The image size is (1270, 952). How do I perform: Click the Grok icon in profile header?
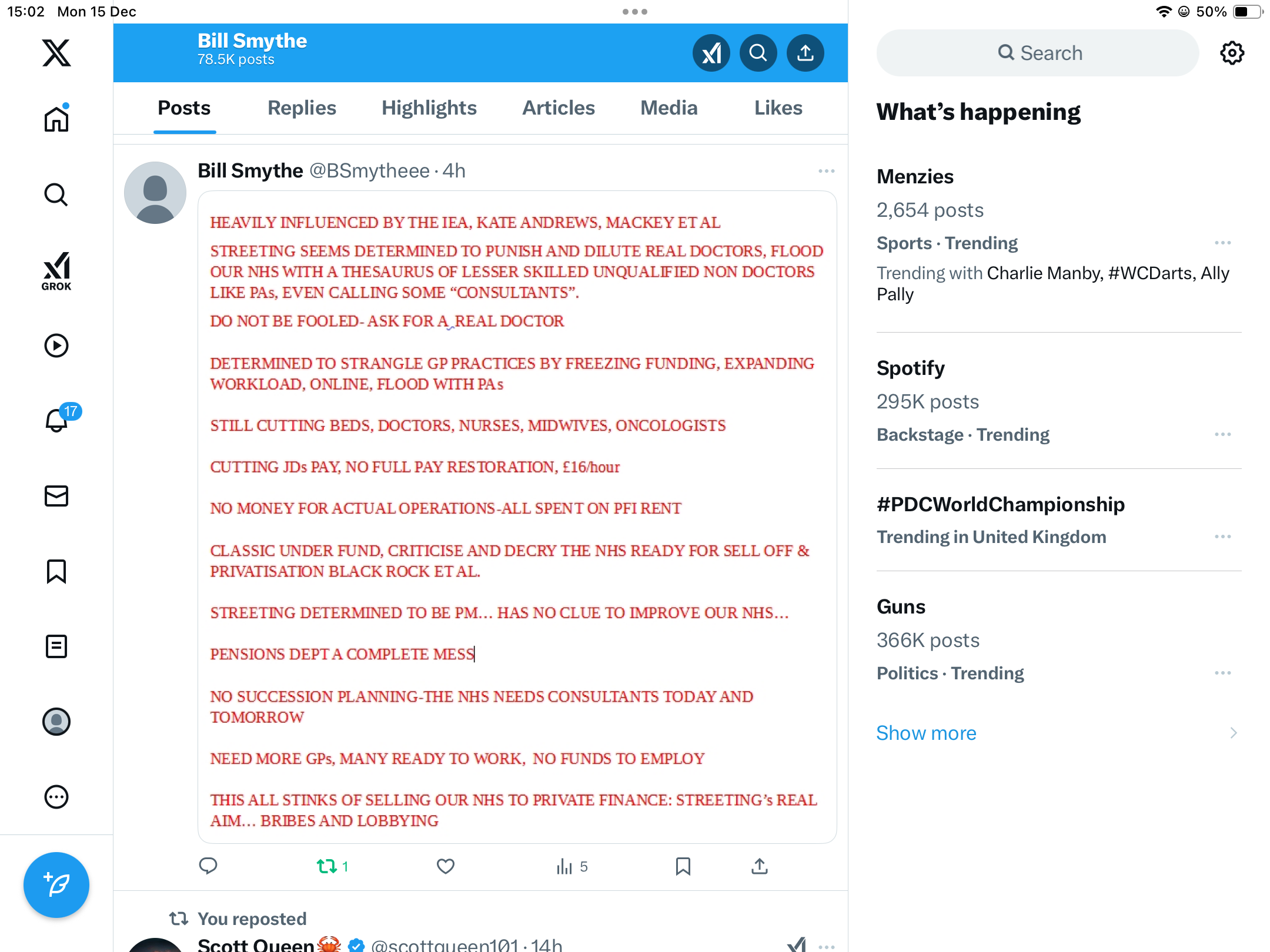click(x=711, y=53)
